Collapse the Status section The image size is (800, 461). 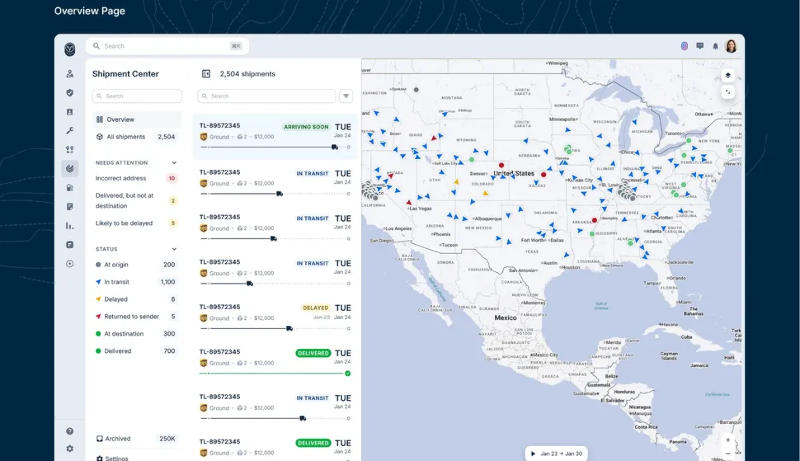(x=174, y=249)
